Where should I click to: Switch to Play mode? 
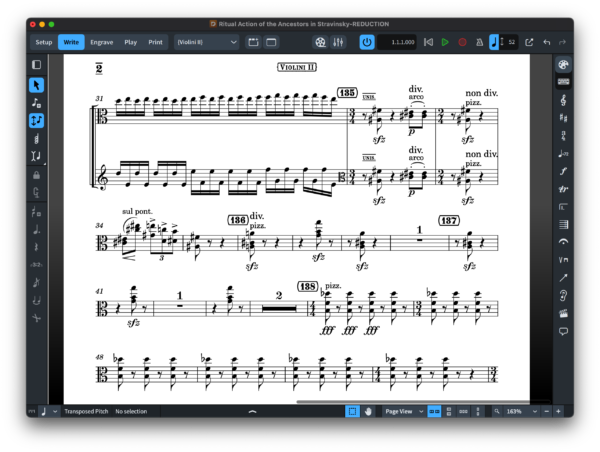click(130, 42)
